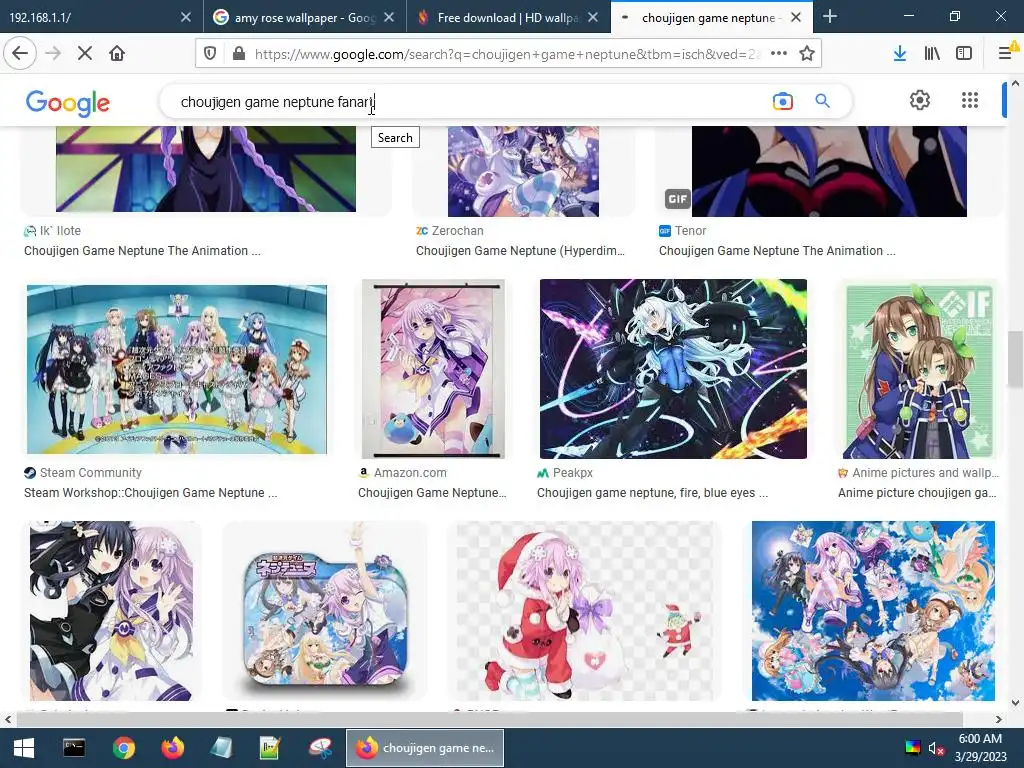The height and width of the screenshot is (768, 1024).
Task: Open the clock showing 6:00 AM
Action: tap(980, 748)
